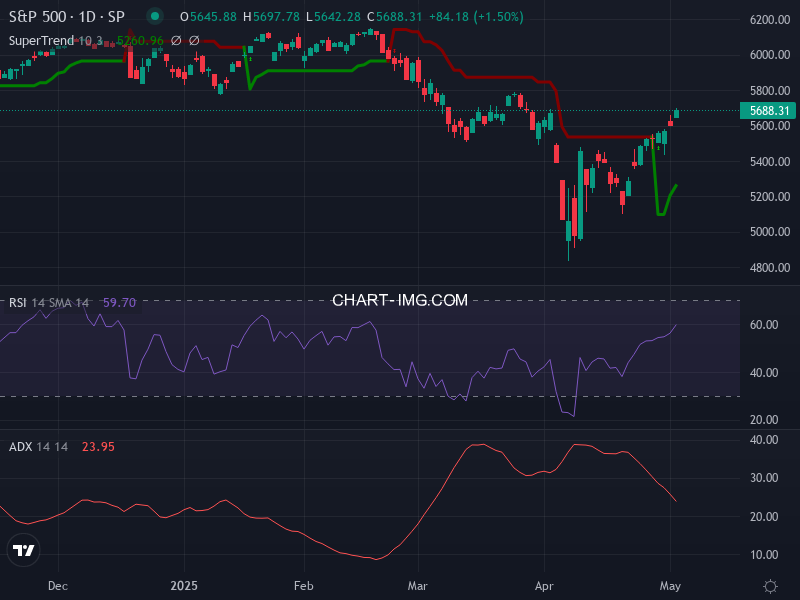This screenshot has height=600, width=800.
Task: Click the Feb time axis label
Action: pos(304,586)
